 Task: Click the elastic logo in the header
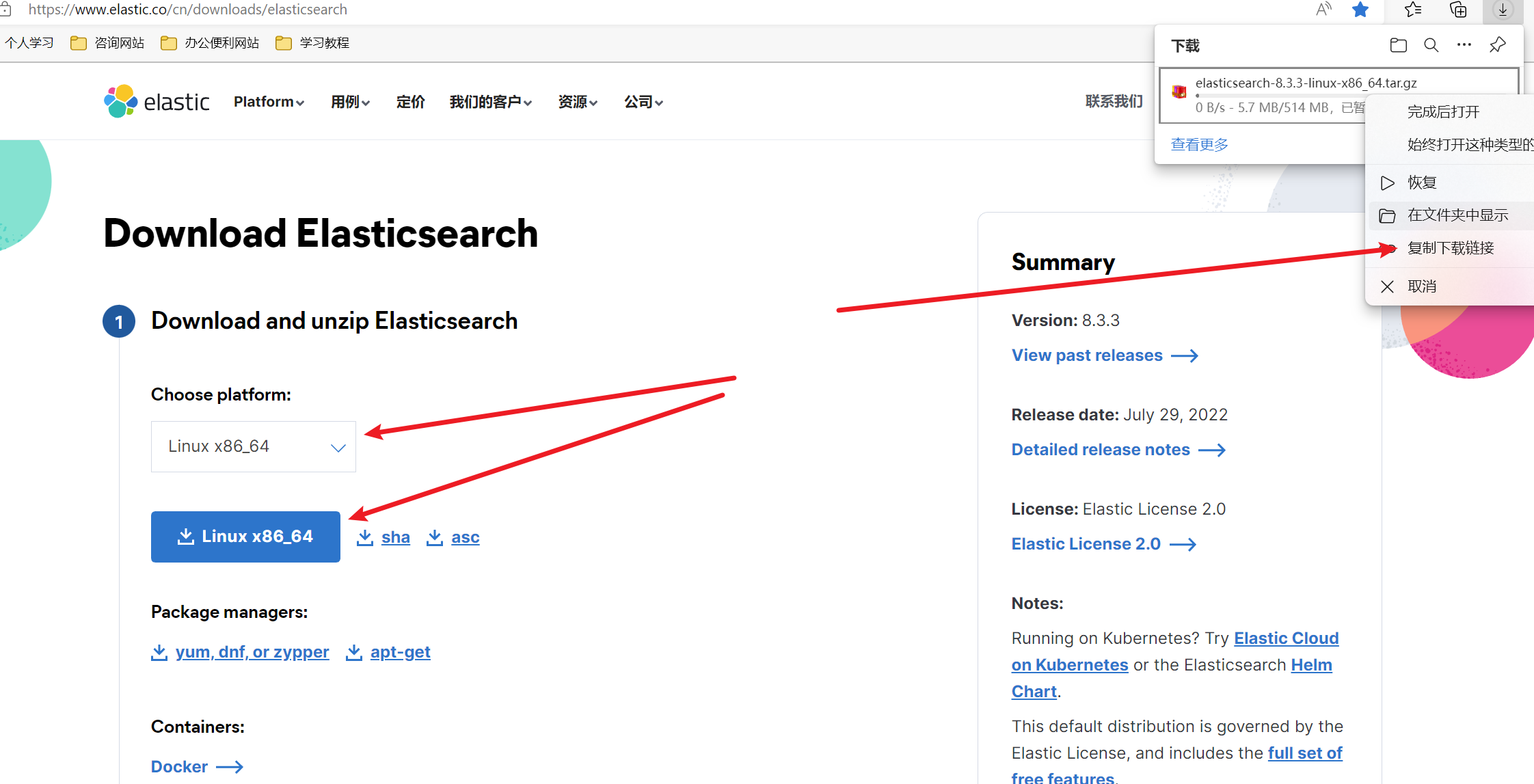point(157,101)
